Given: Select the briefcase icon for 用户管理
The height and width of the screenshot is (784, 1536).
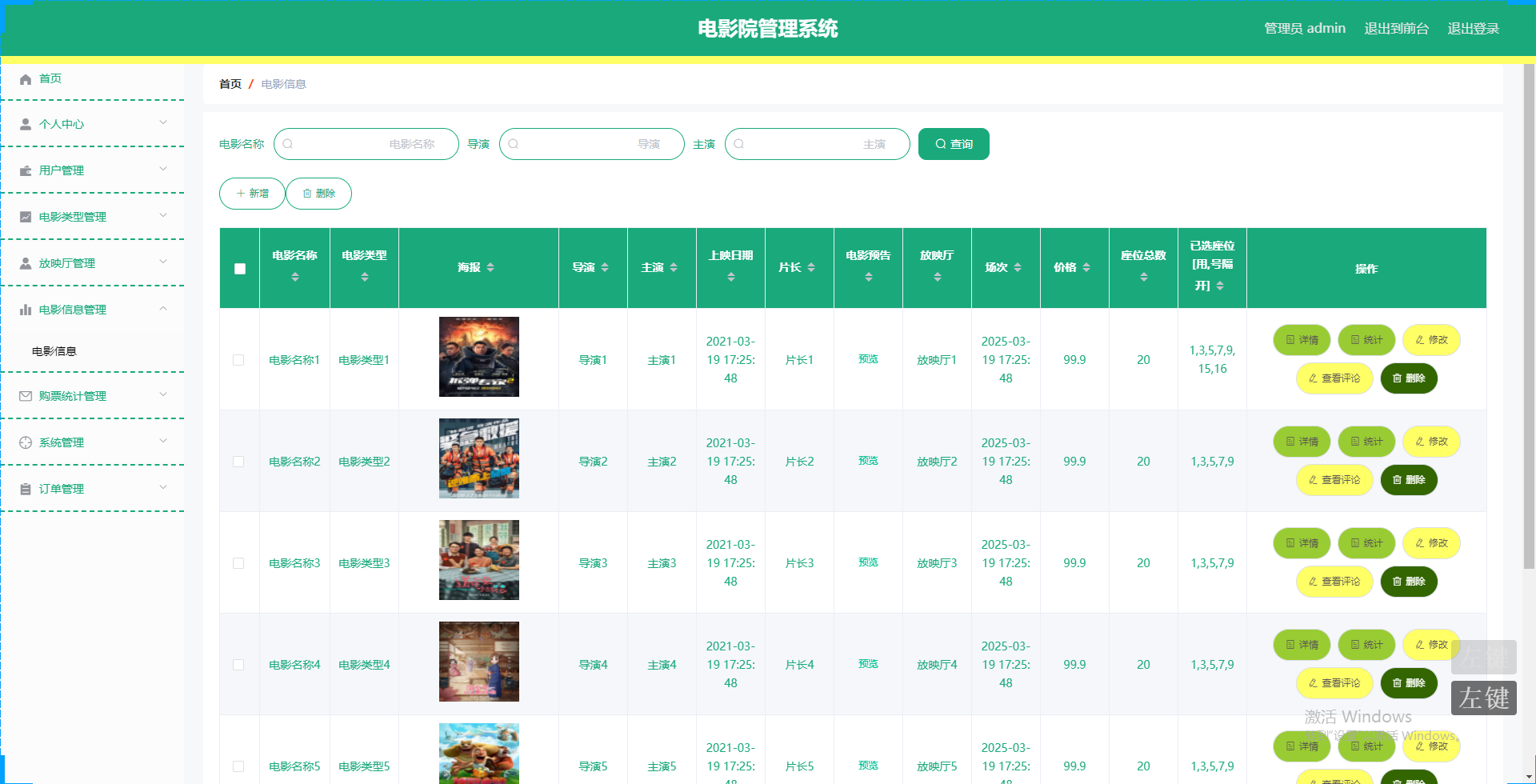Looking at the screenshot, I should [x=25, y=170].
